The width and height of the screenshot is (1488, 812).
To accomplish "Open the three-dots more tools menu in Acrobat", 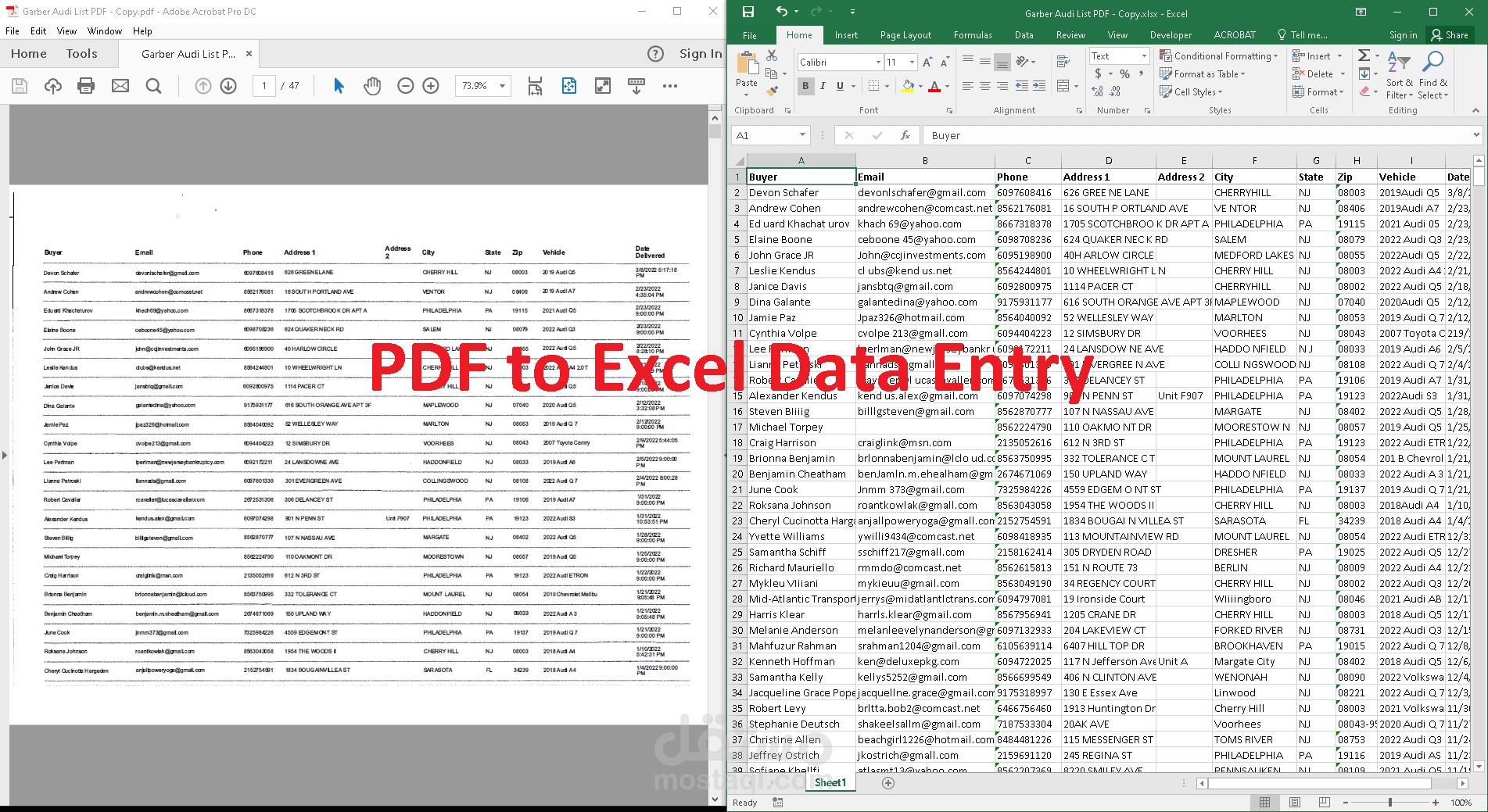I will coord(670,86).
